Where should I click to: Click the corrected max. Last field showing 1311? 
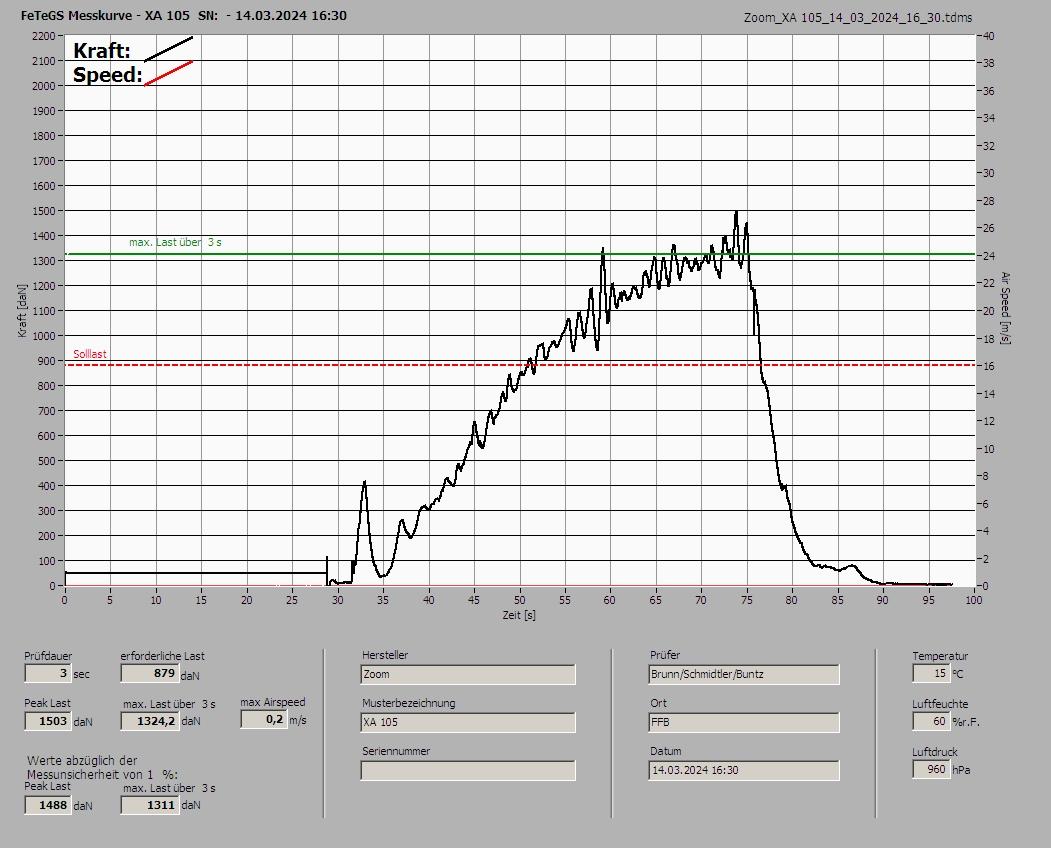149,805
